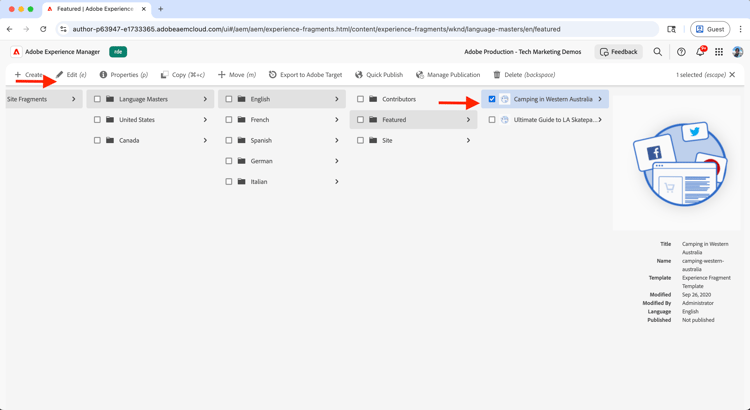Expand Spanish folder chevron
Viewport: 750px width, 410px height.
[x=337, y=140]
